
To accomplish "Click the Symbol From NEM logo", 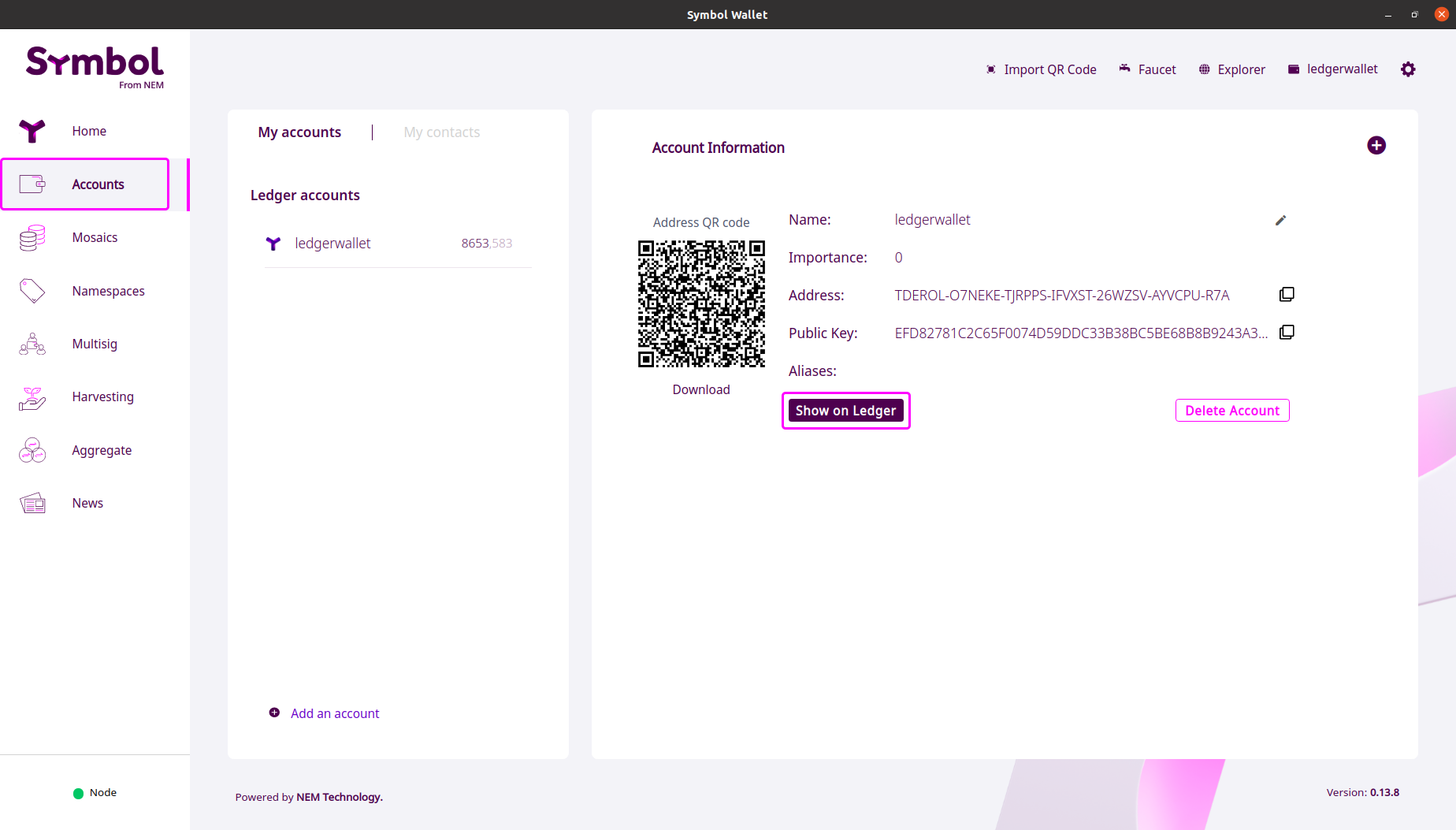I will point(95,68).
